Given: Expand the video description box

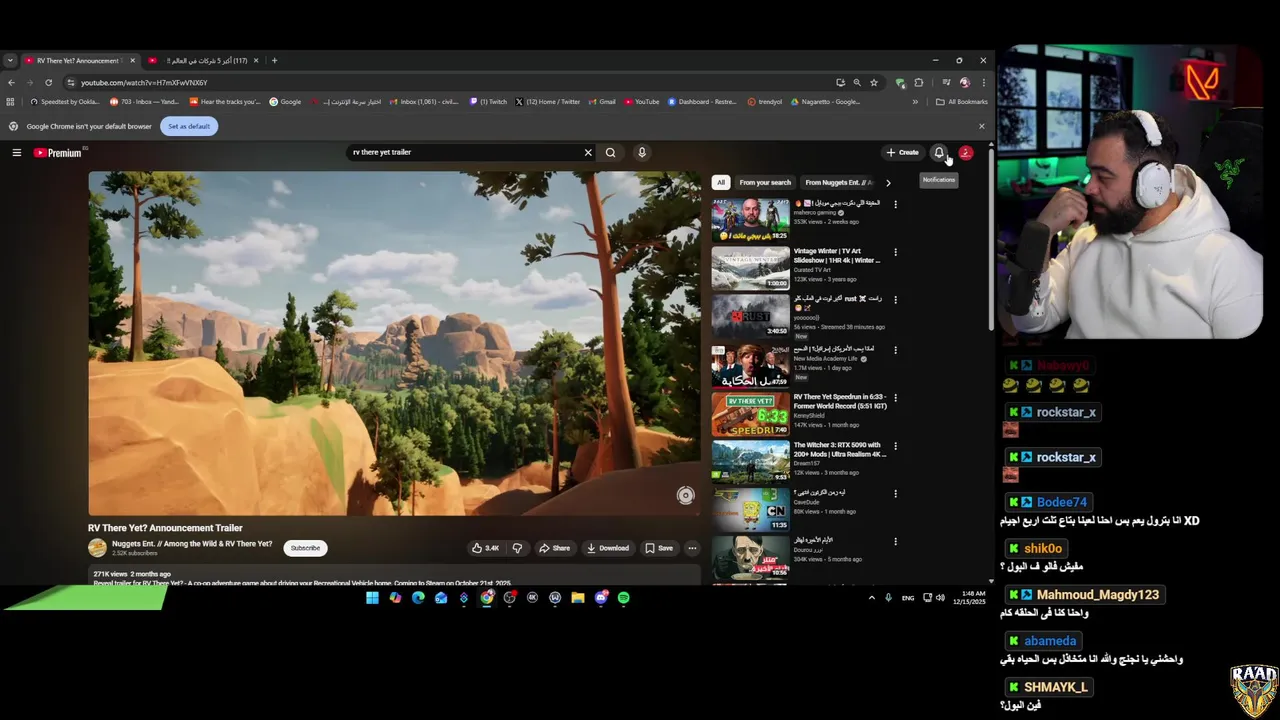Looking at the screenshot, I should click(x=395, y=575).
